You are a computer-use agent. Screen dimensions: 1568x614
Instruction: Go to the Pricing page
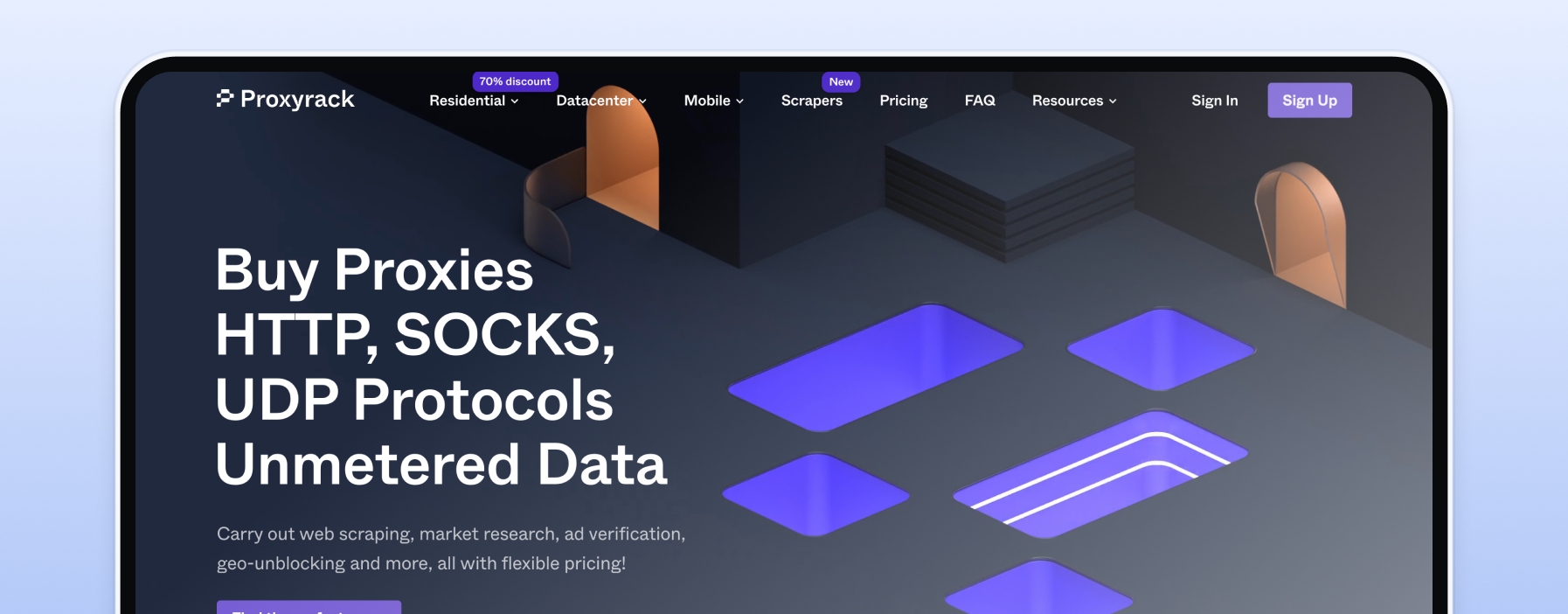[903, 101]
